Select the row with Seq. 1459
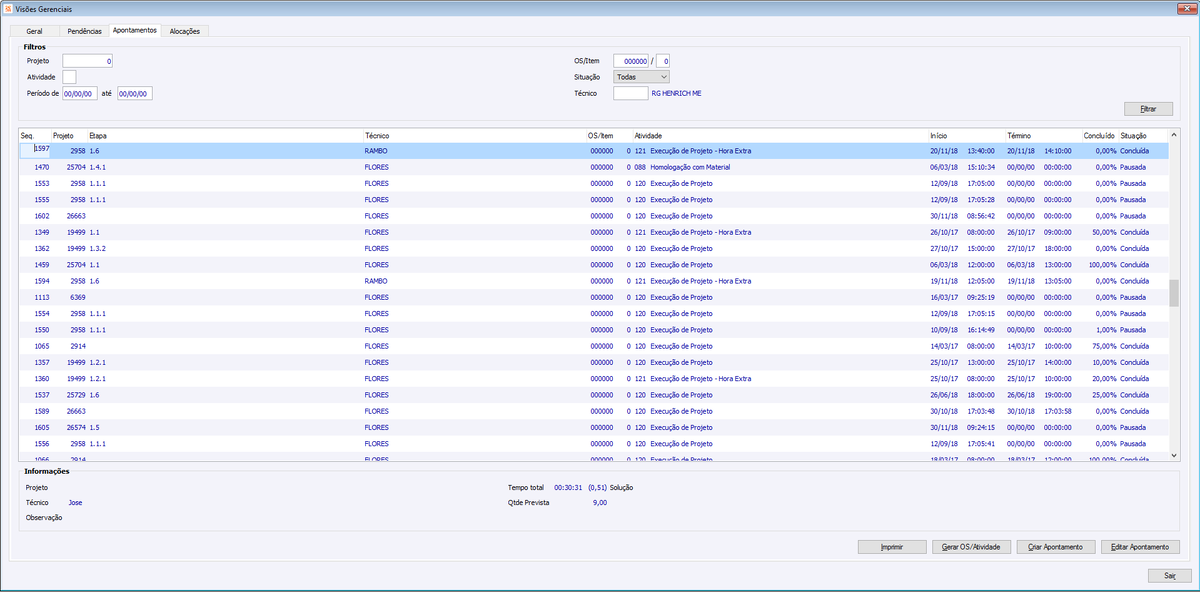 pyautogui.click(x=594, y=264)
